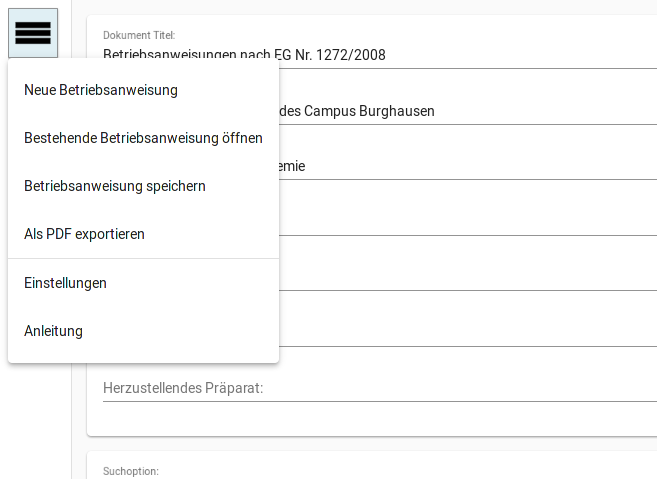Click the empty field directly above Herzustellendes Präparat
The height and width of the screenshot is (479, 657).
click(x=468, y=333)
